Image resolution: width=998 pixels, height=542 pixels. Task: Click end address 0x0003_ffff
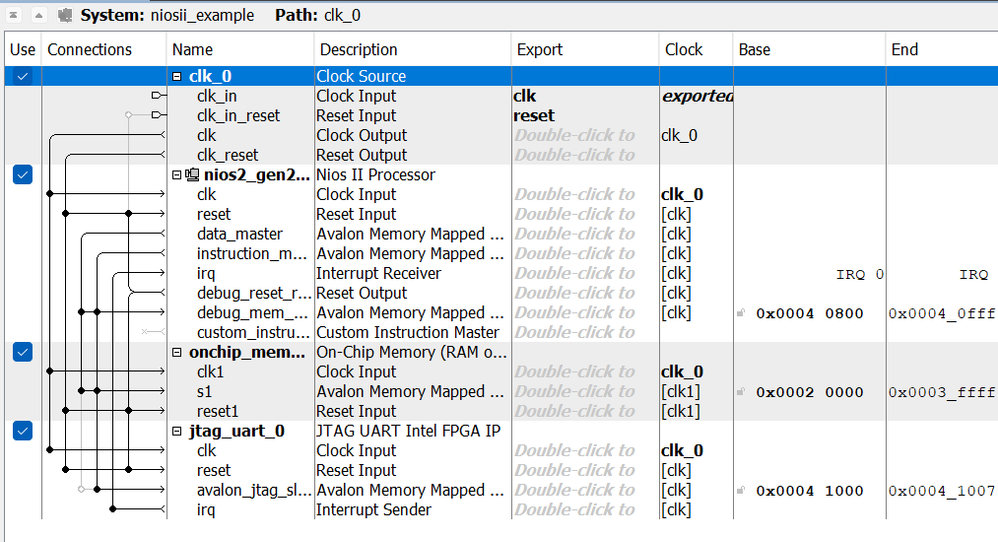click(942, 393)
